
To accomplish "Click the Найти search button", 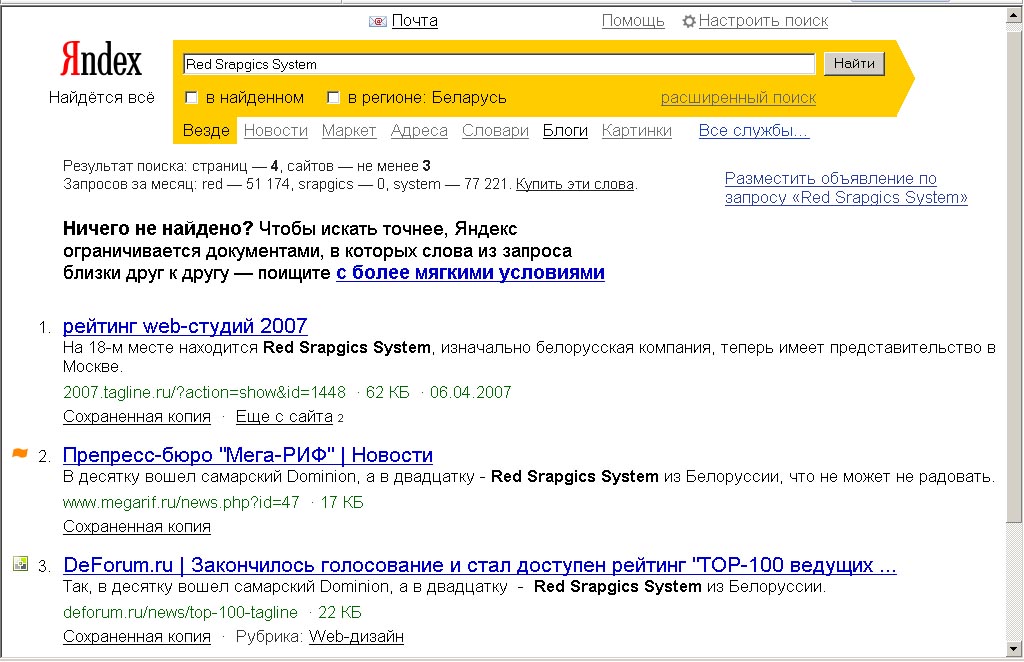I will [854, 63].
